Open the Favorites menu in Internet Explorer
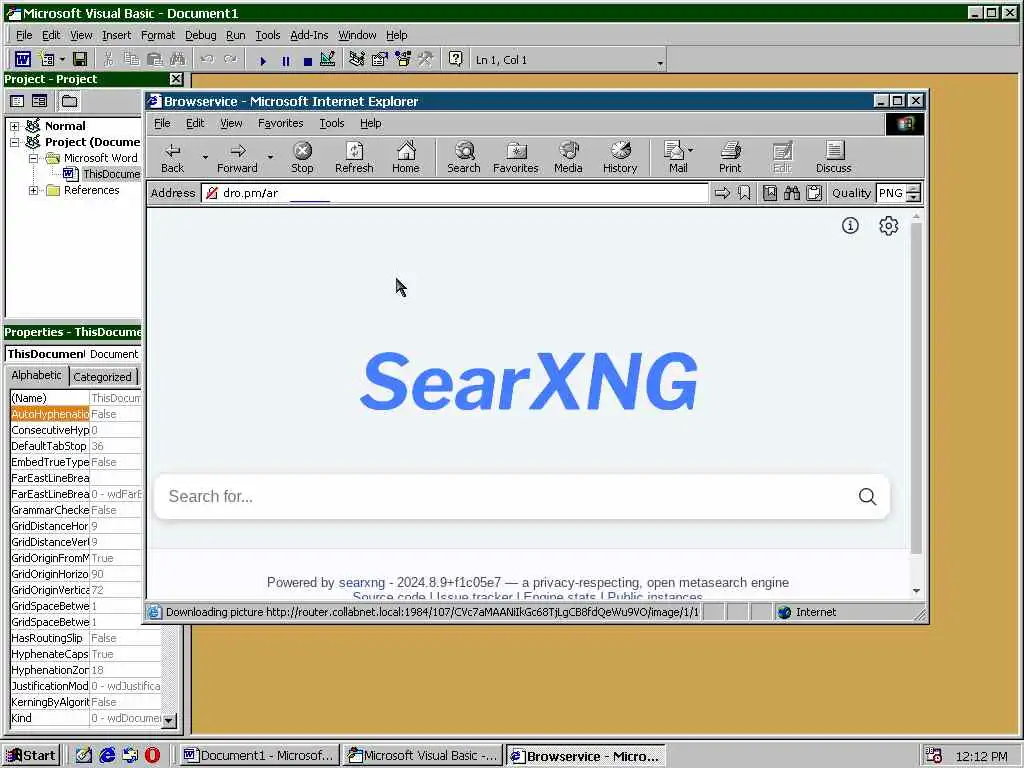This screenshot has height=768, width=1024. pyautogui.click(x=280, y=123)
